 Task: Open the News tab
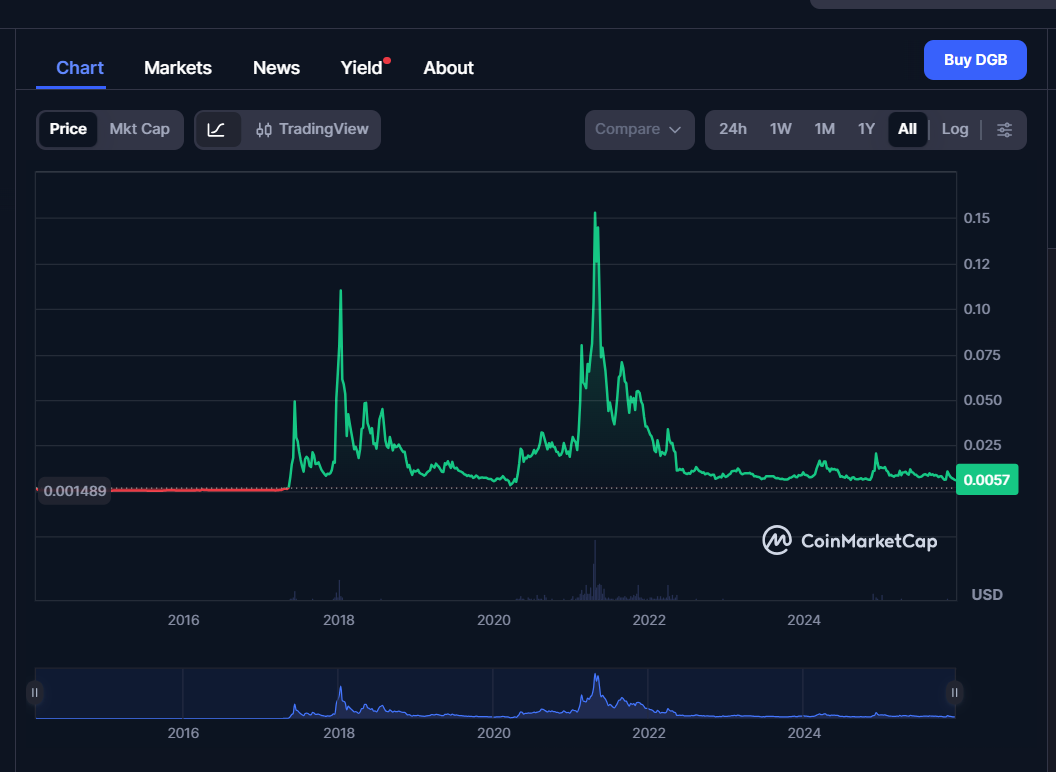276,67
